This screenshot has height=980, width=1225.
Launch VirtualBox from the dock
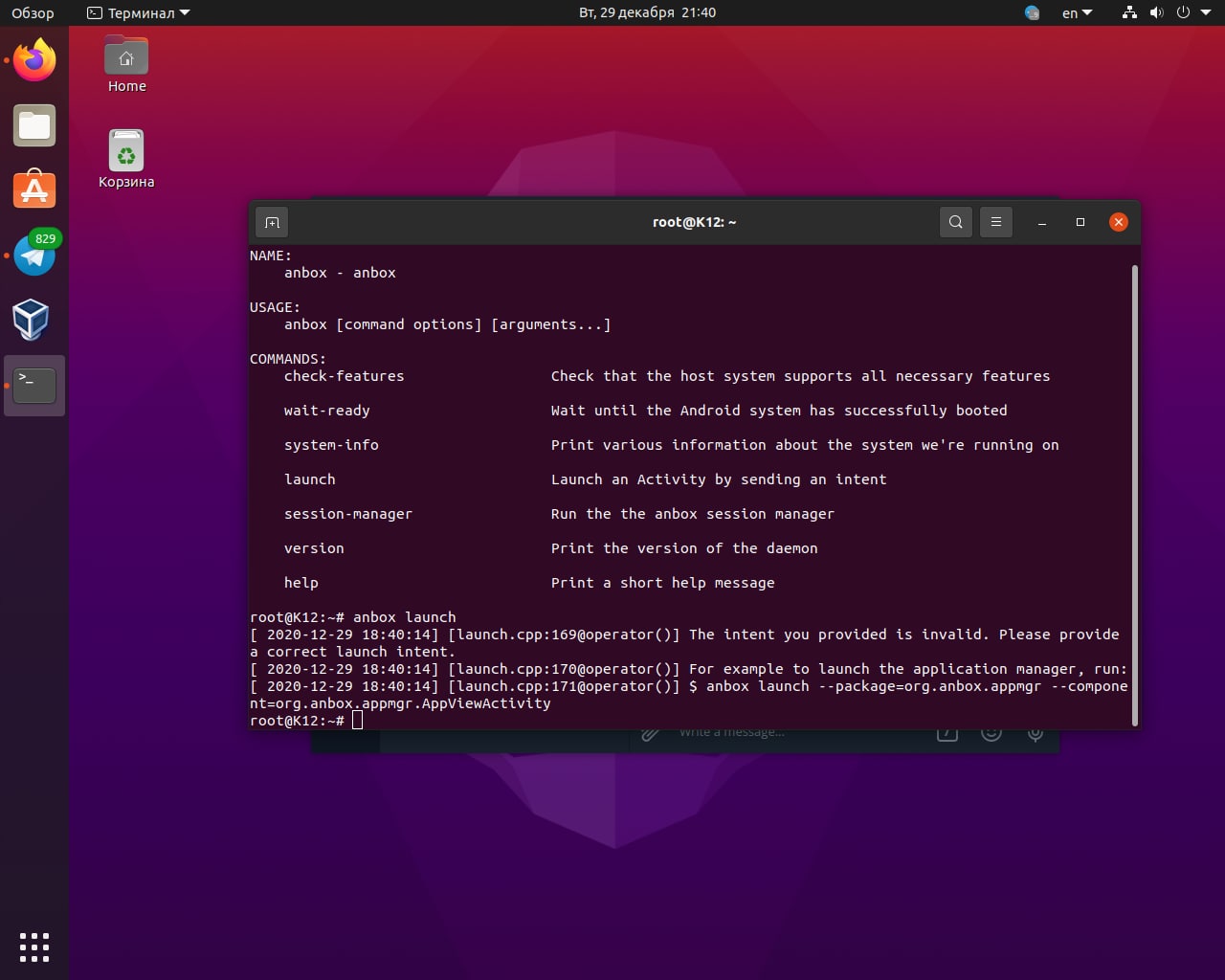click(31, 320)
